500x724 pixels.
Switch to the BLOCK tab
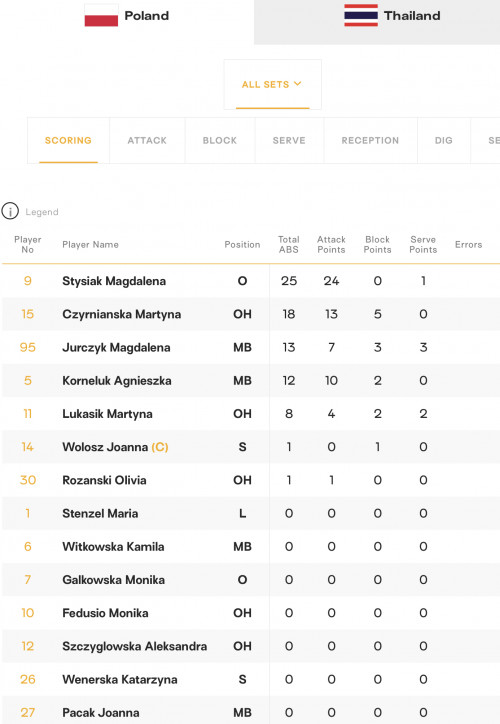[x=220, y=140]
